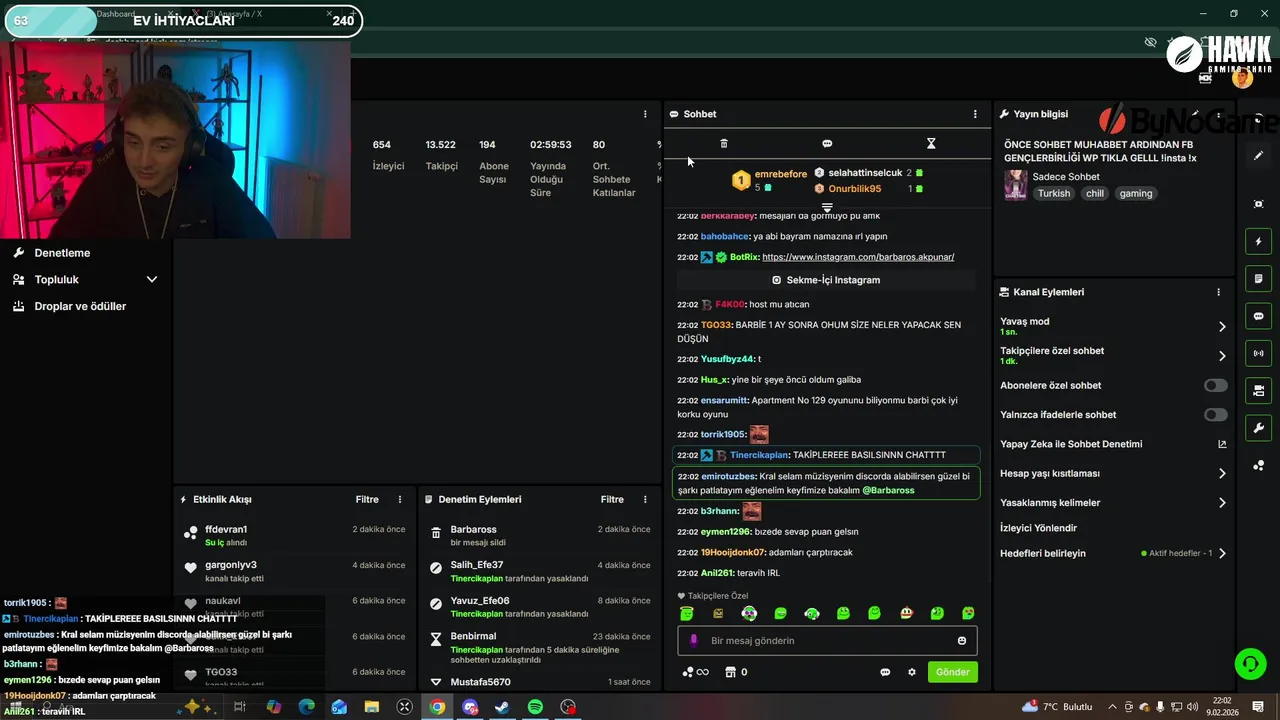The image size is (1280, 720).
Task: Click the channel points infinity icon
Action: tap(695, 672)
